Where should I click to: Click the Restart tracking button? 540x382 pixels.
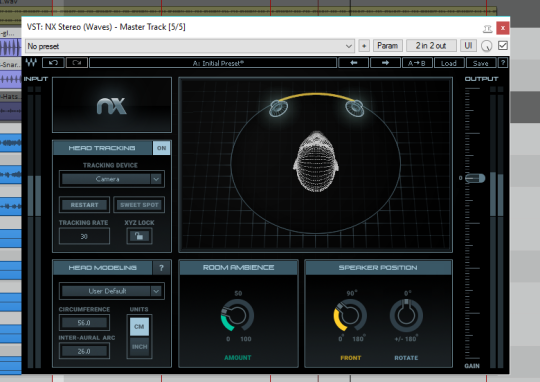(x=84, y=205)
